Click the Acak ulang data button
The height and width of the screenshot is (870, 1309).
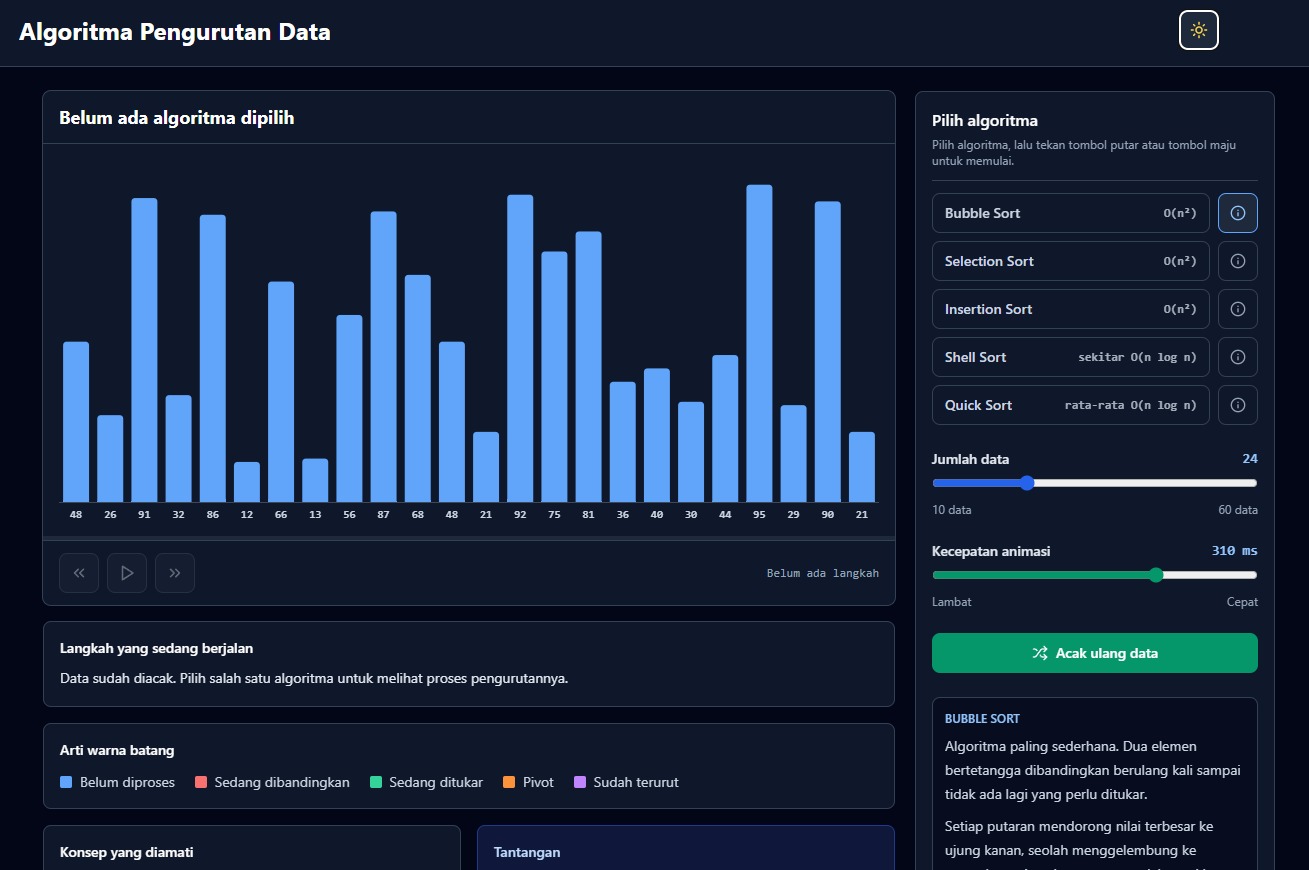click(1095, 653)
